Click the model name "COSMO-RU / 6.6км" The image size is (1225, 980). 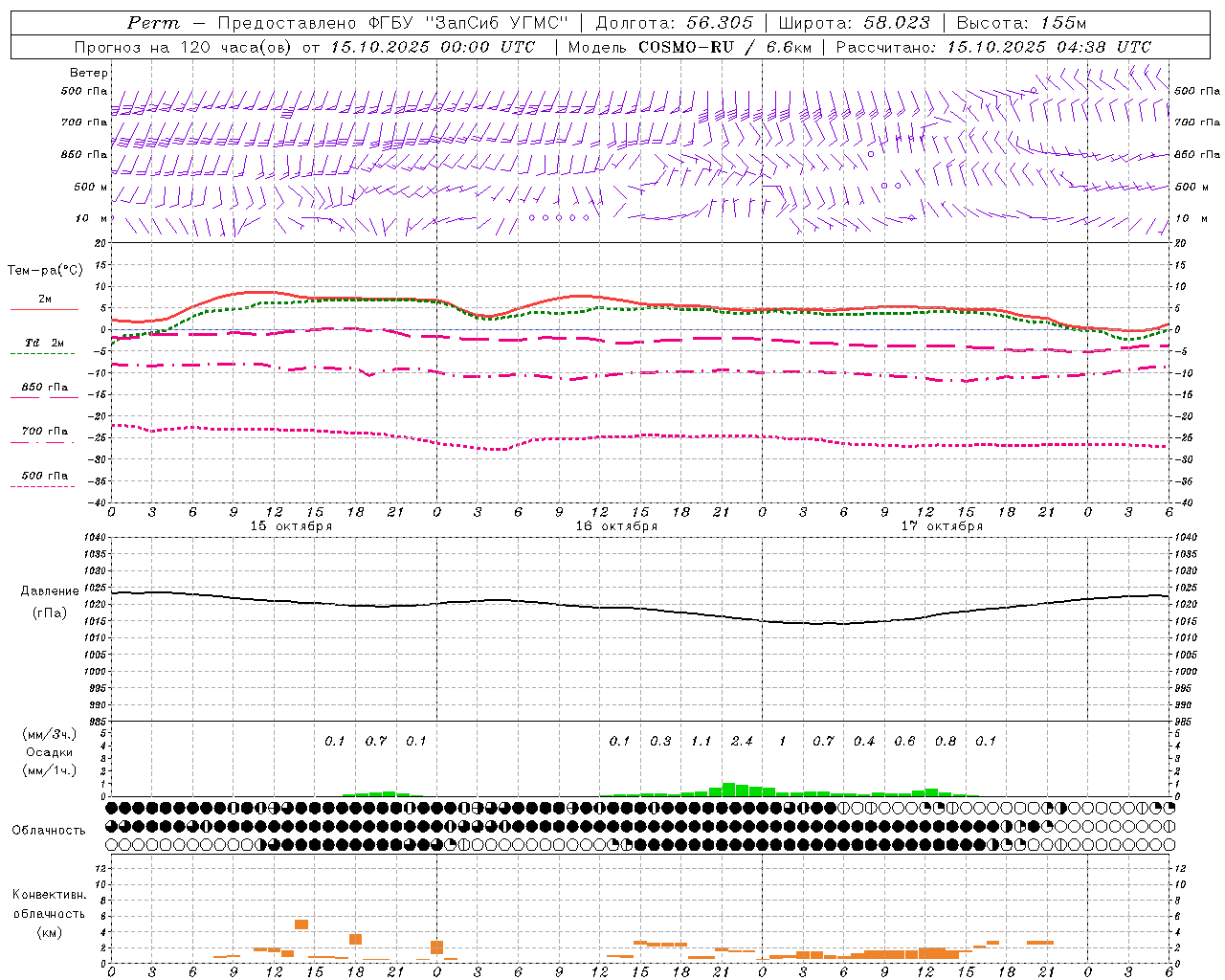pos(725,47)
